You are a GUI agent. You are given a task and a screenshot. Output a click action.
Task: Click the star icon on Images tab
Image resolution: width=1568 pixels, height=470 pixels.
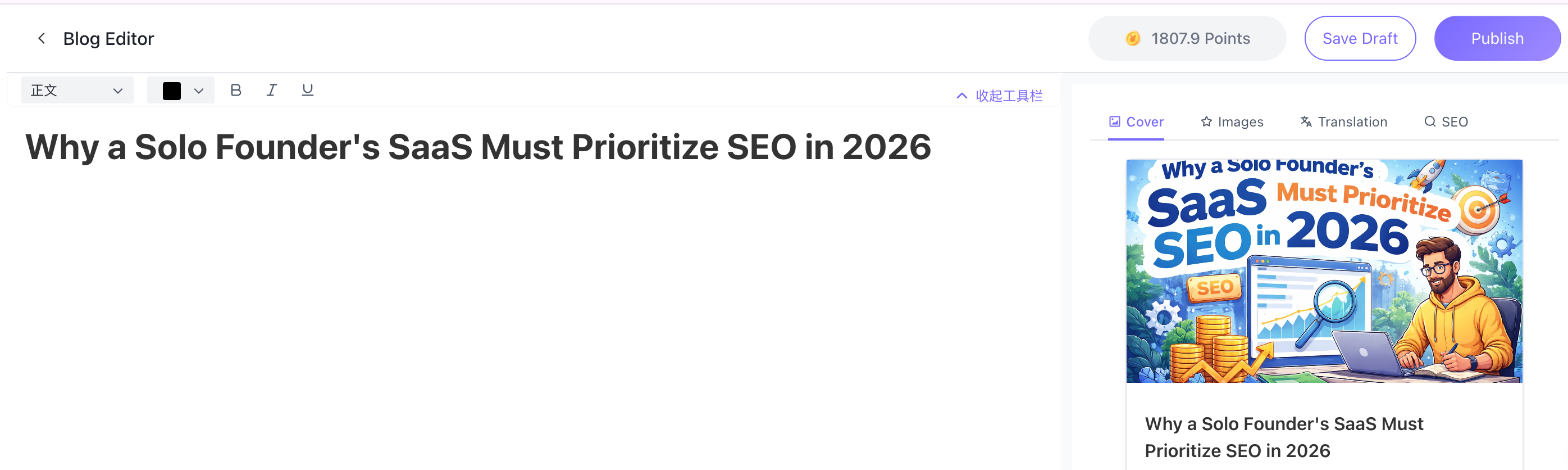tap(1206, 122)
